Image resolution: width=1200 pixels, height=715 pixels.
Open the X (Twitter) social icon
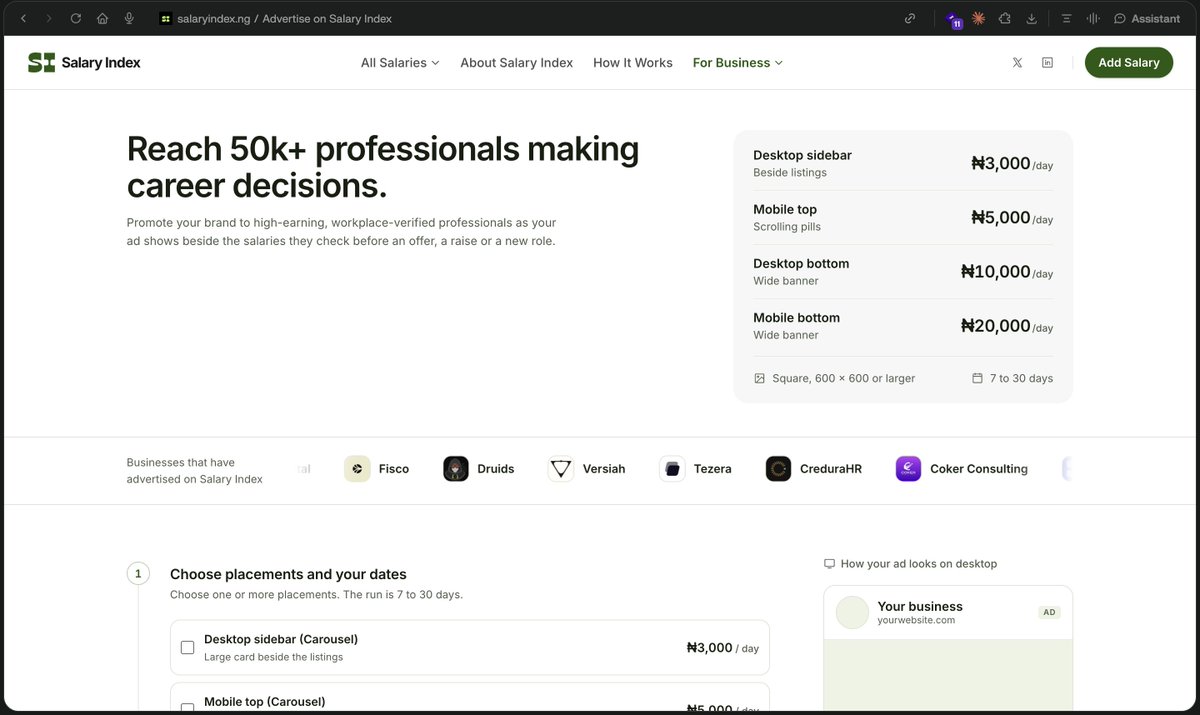coord(1017,62)
